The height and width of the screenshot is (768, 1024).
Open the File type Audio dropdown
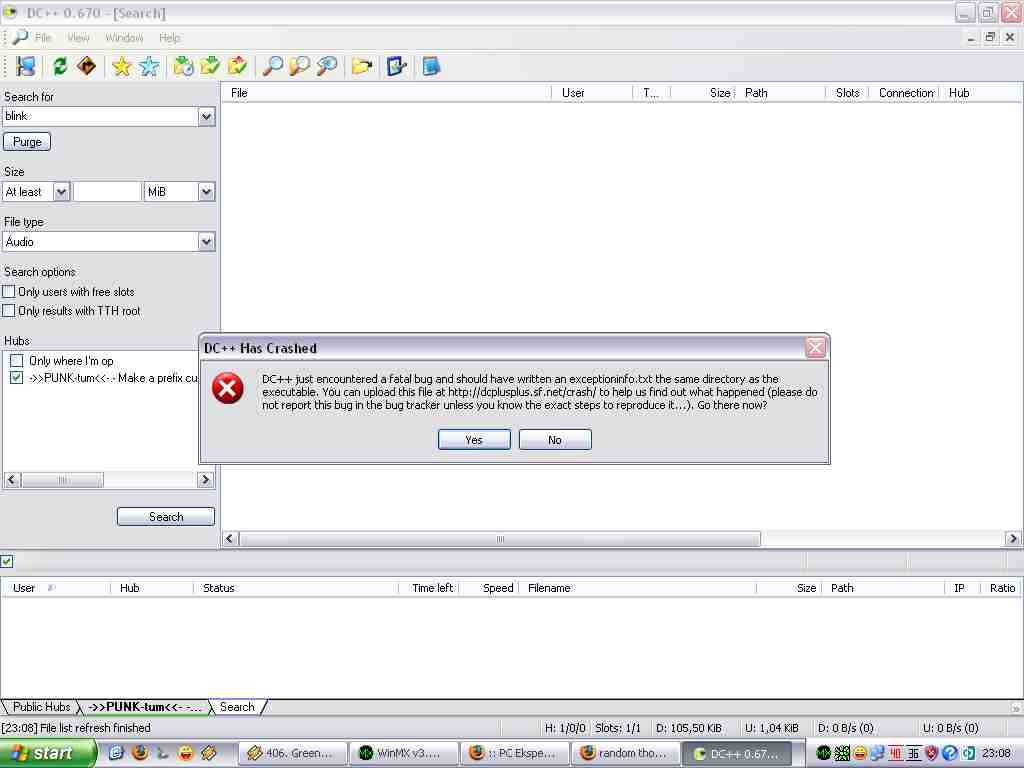point(206,242)
